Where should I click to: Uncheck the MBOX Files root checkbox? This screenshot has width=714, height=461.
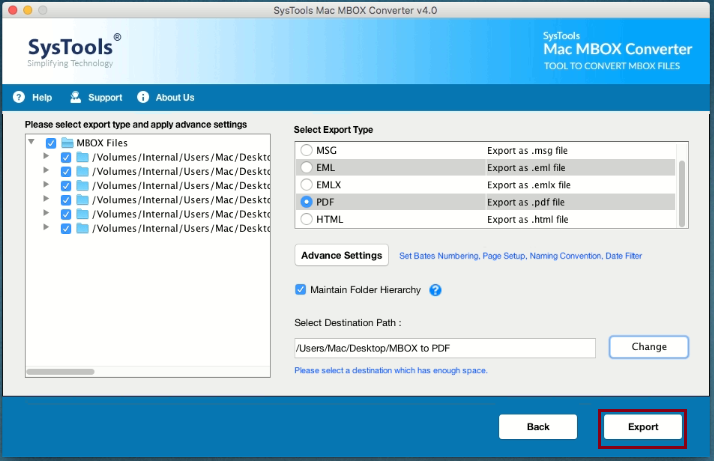pos(51,143)
